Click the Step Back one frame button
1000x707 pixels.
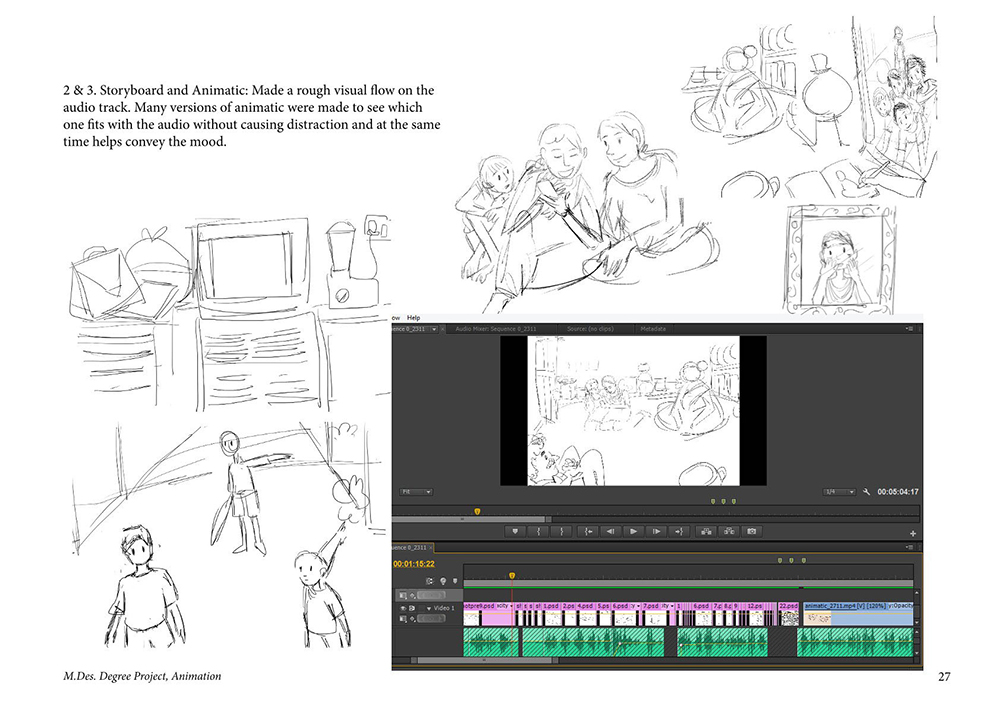(610, 531)
